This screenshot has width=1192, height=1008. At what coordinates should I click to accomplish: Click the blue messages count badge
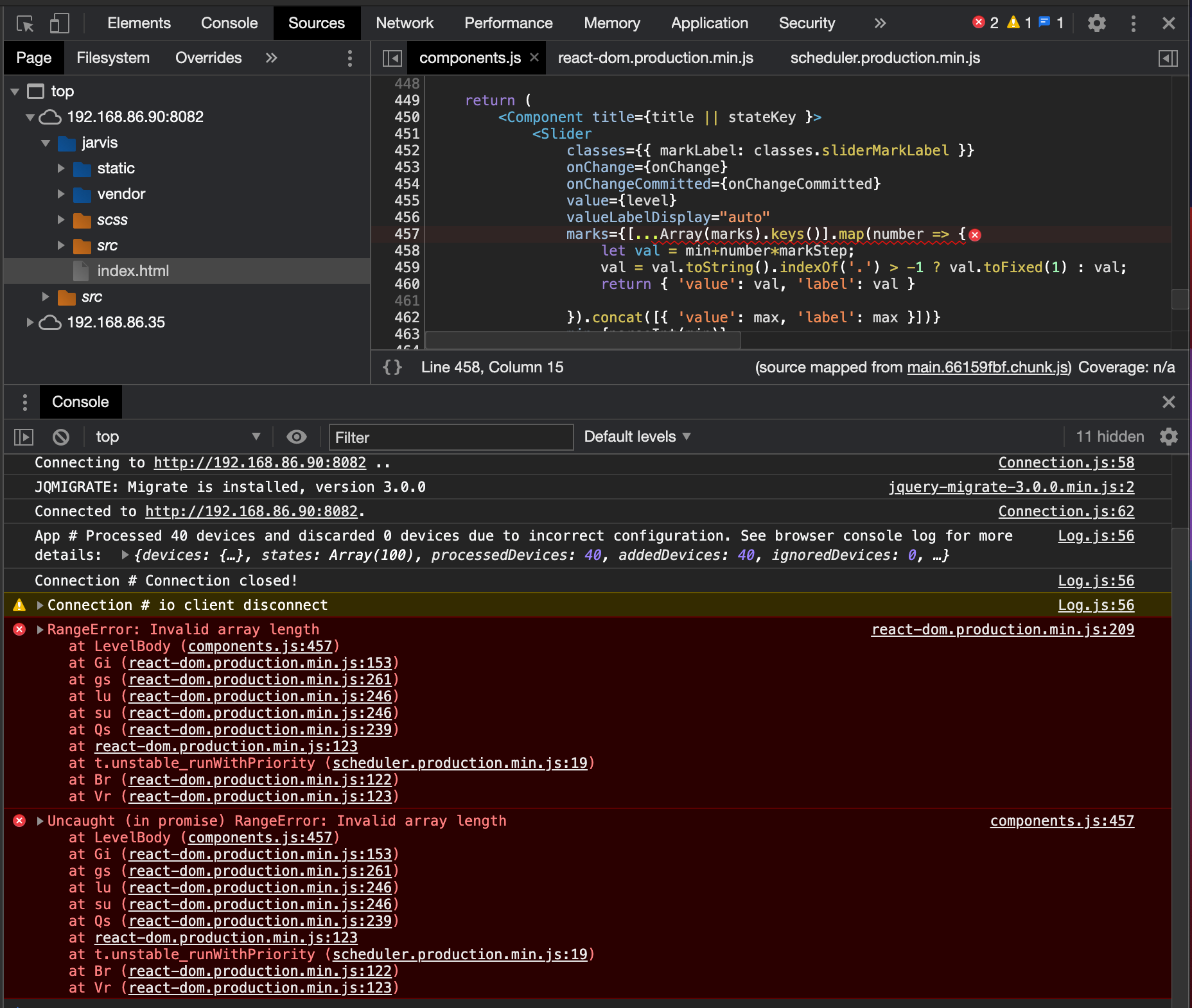click(x=1051, y=23)
